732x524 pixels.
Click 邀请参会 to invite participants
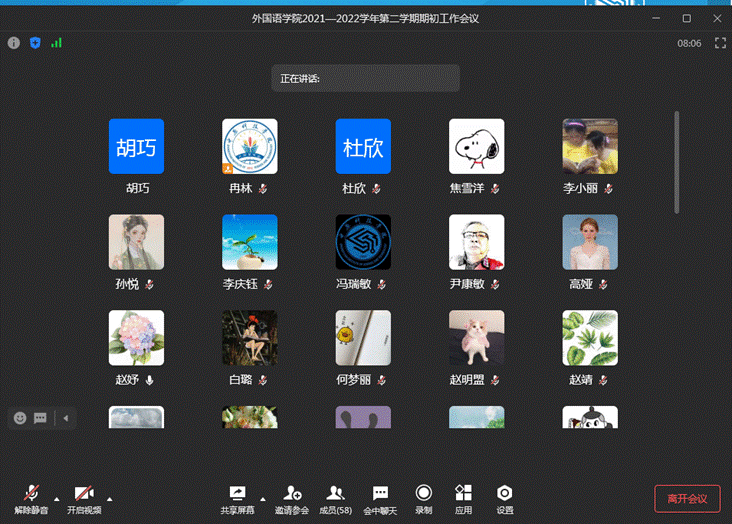[x=292, y=493]
